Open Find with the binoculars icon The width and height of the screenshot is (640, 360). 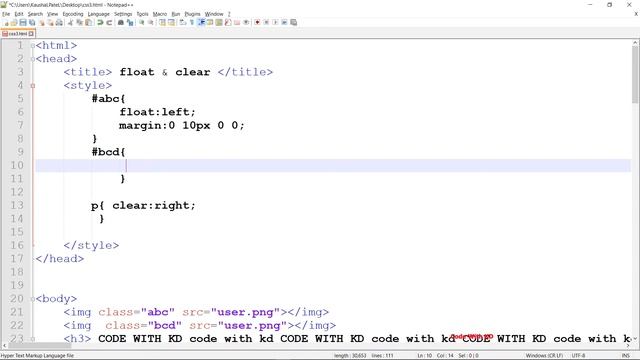[x=121, y=22]
